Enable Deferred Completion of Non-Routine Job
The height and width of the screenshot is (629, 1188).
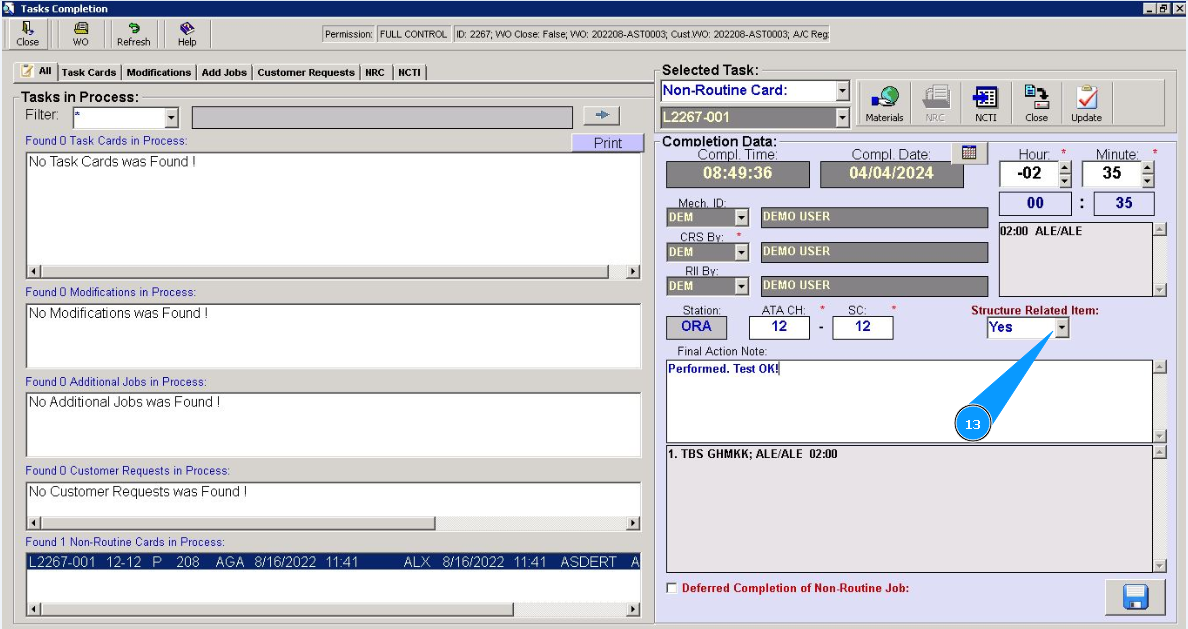(672, 588)
